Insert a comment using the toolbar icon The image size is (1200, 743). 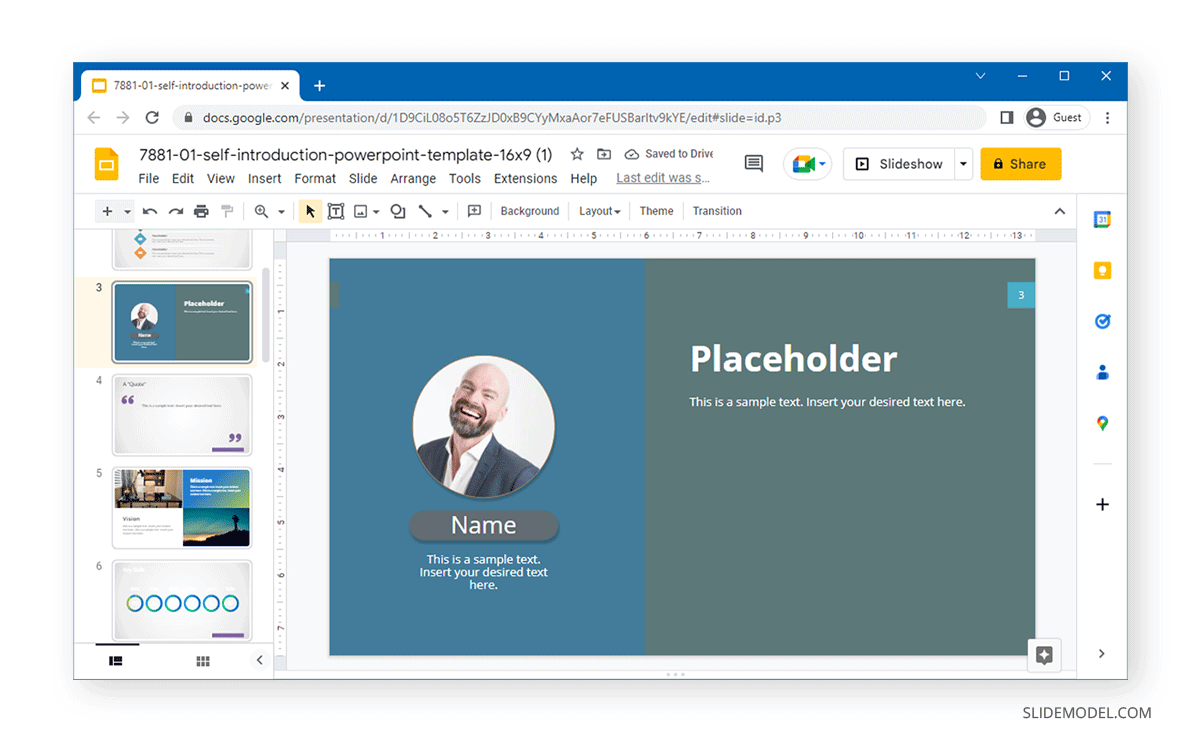pyautogui.click(x=474, y=211)
